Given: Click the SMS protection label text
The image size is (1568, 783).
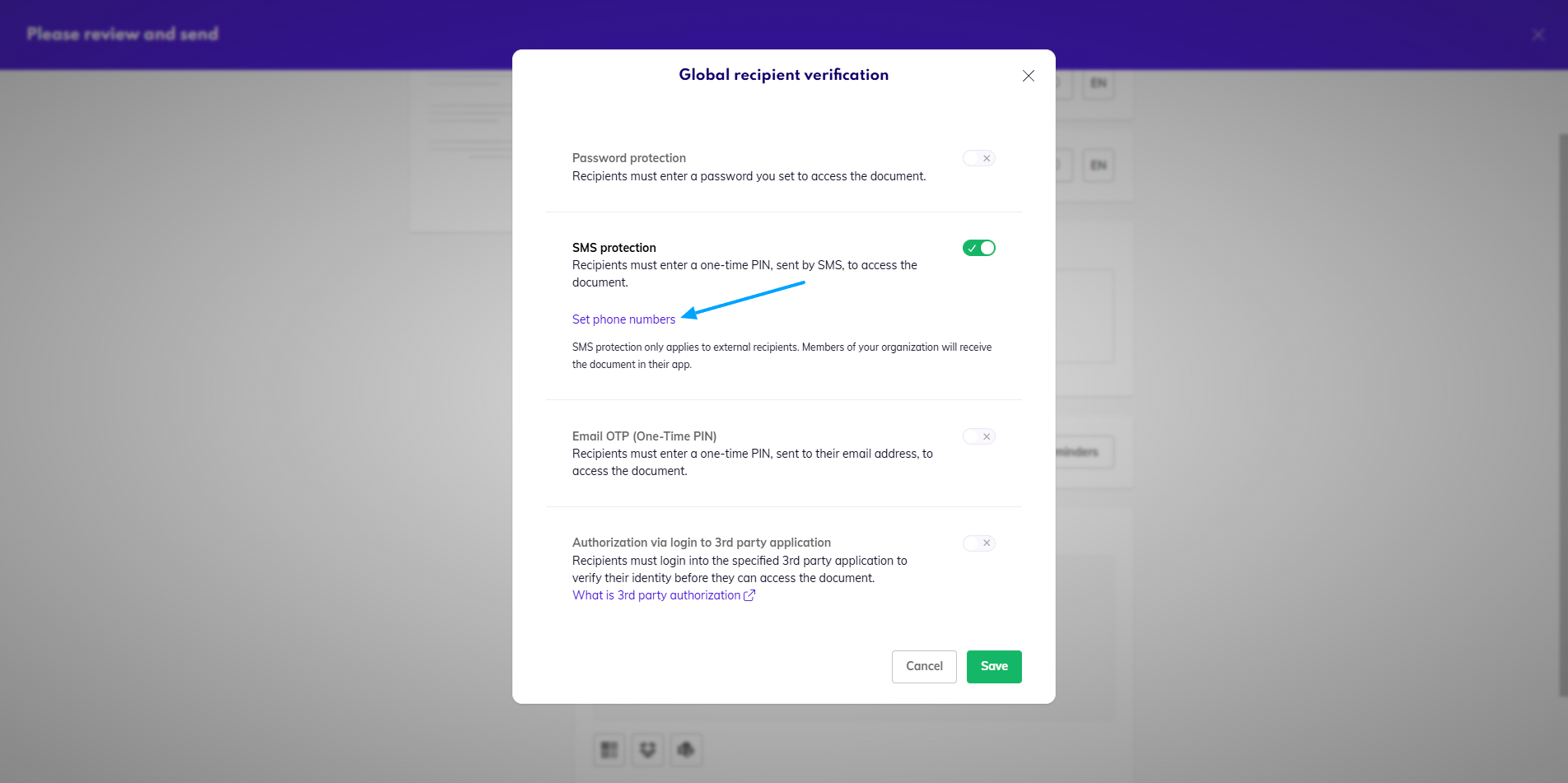Looking at the screenshot, I should click(x=614, y=248).
